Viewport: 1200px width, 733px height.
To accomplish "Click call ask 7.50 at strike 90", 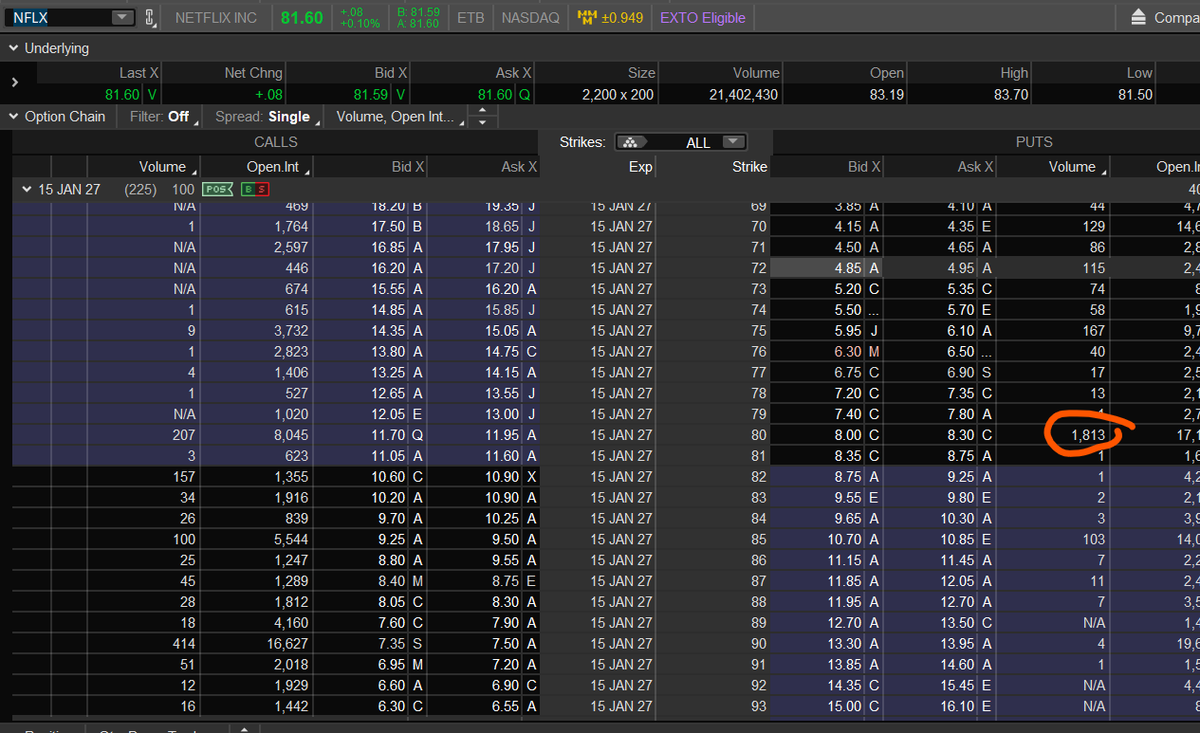I will coord(504,644).
